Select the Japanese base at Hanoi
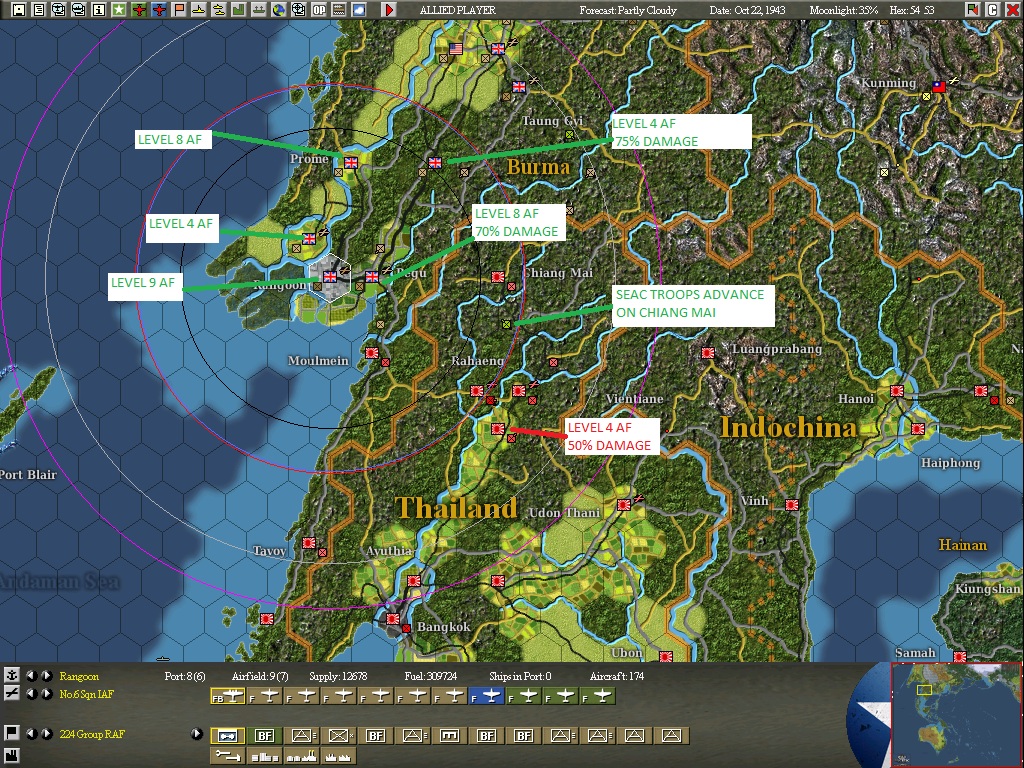Viewport: 1024px width, 768px height. coord(897,391)
